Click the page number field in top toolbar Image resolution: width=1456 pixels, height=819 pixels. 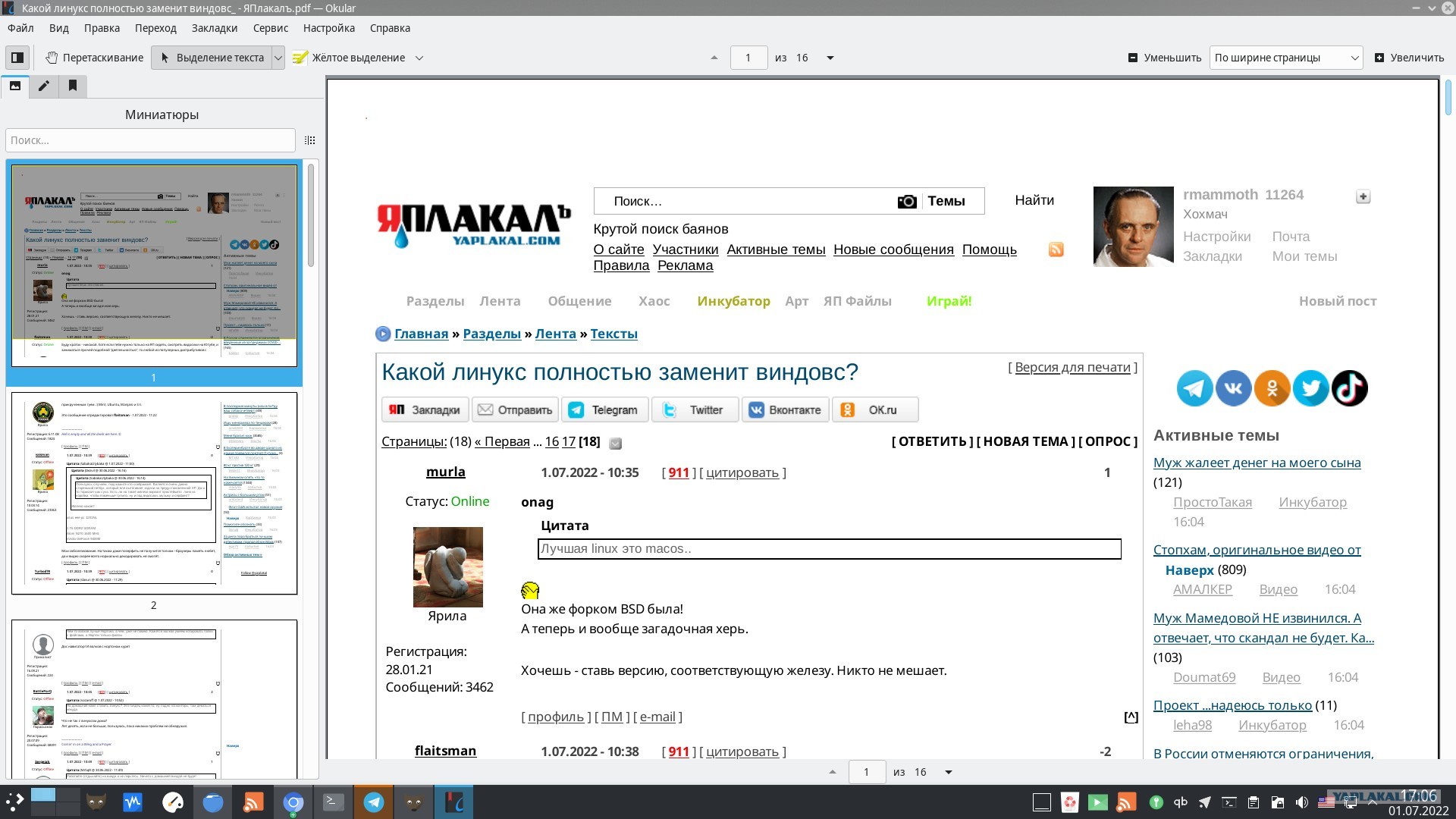click(748, 58)
